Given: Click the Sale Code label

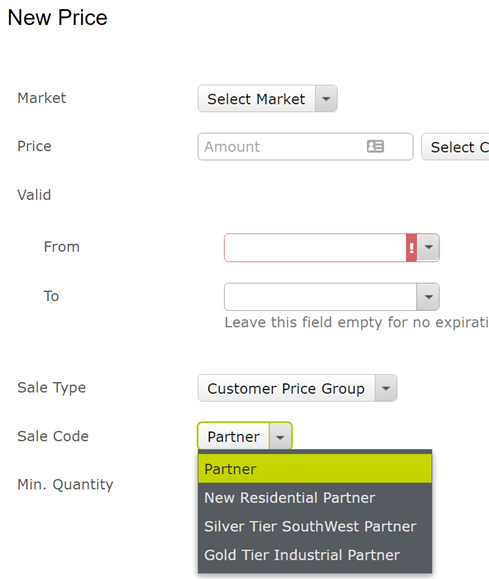Looking at the screenshot, I should [x=53, y=436].
